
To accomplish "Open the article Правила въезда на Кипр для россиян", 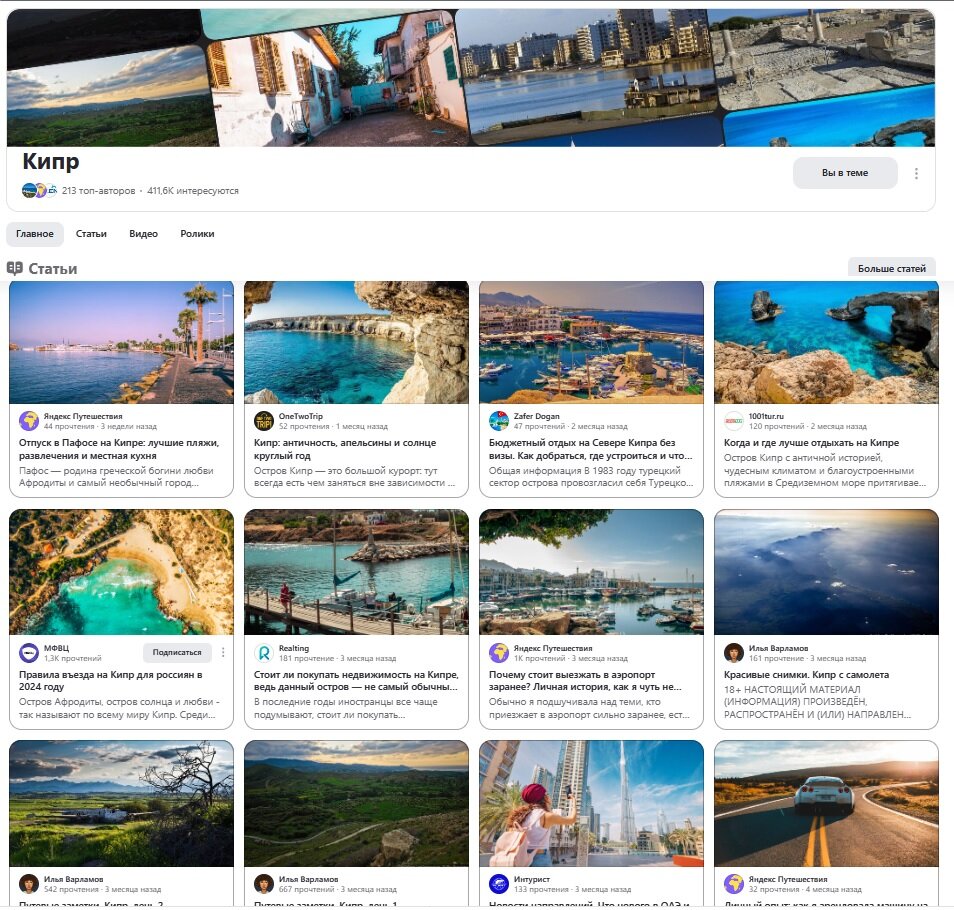I will (111, 680).
